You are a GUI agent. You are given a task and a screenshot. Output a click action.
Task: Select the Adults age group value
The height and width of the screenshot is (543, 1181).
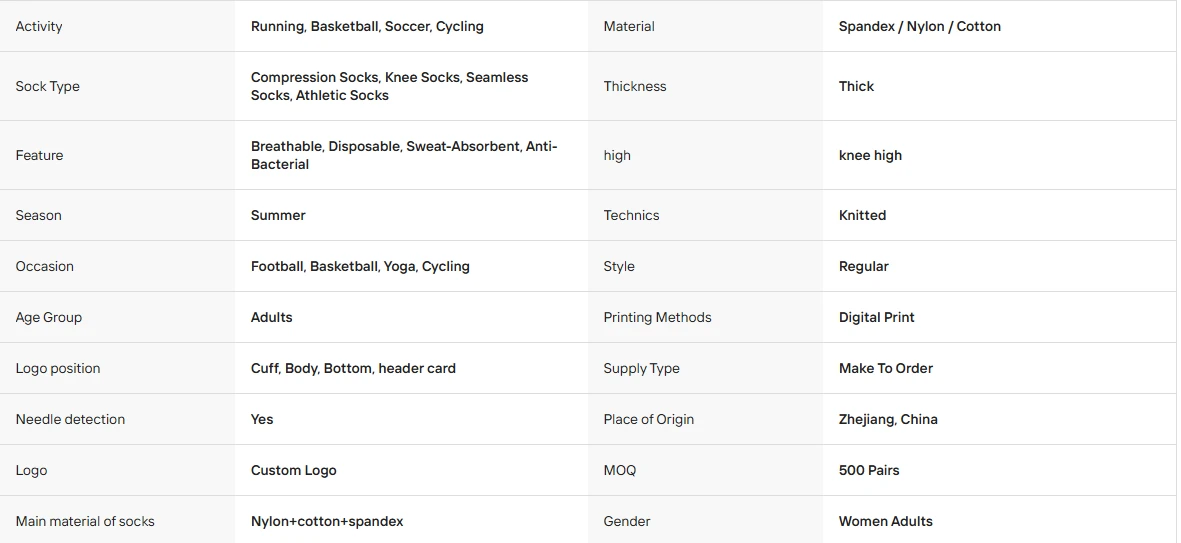point(271,318)
